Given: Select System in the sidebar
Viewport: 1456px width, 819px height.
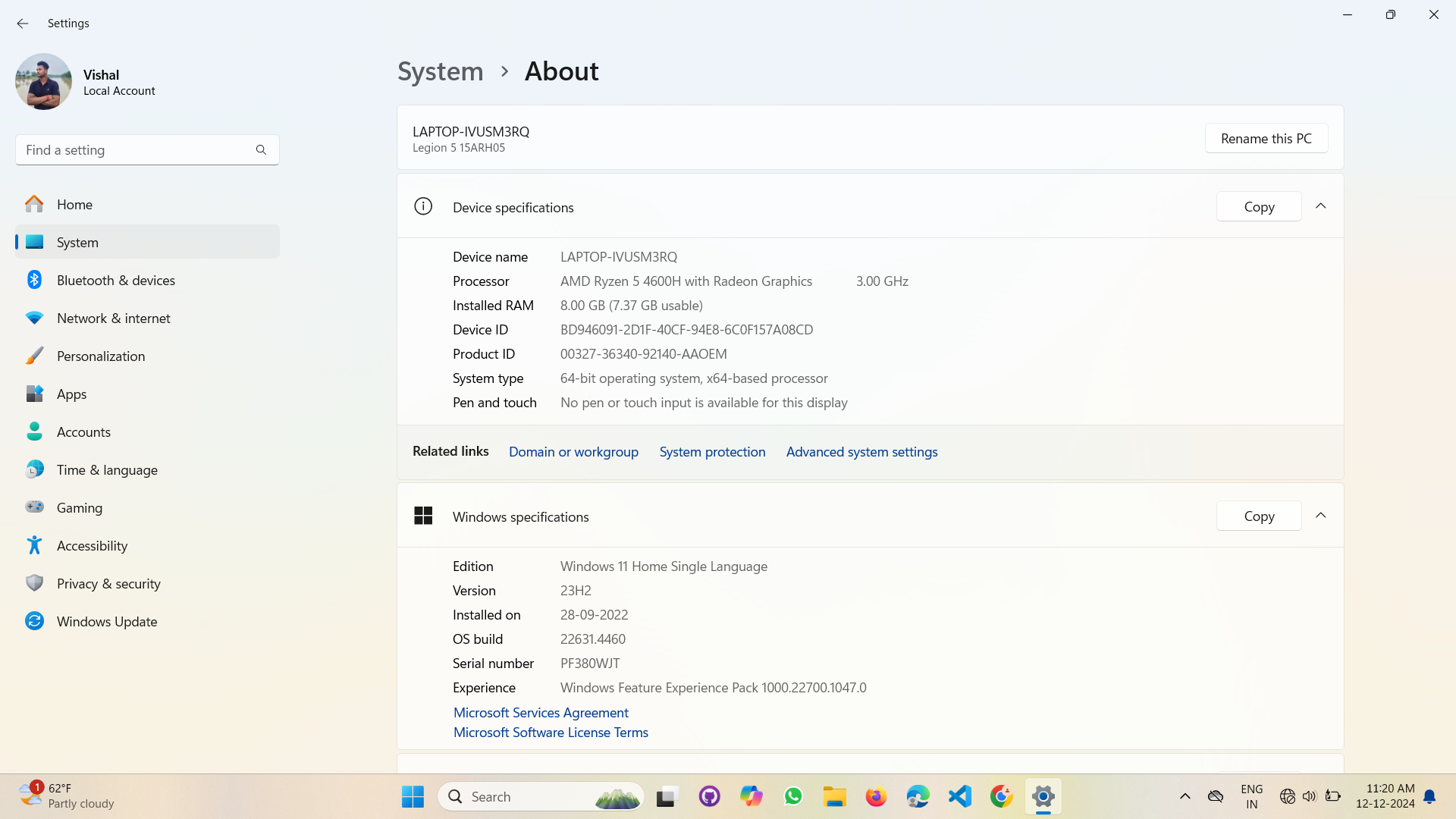Looking at the screenshot, I should (x=147, y=243).
